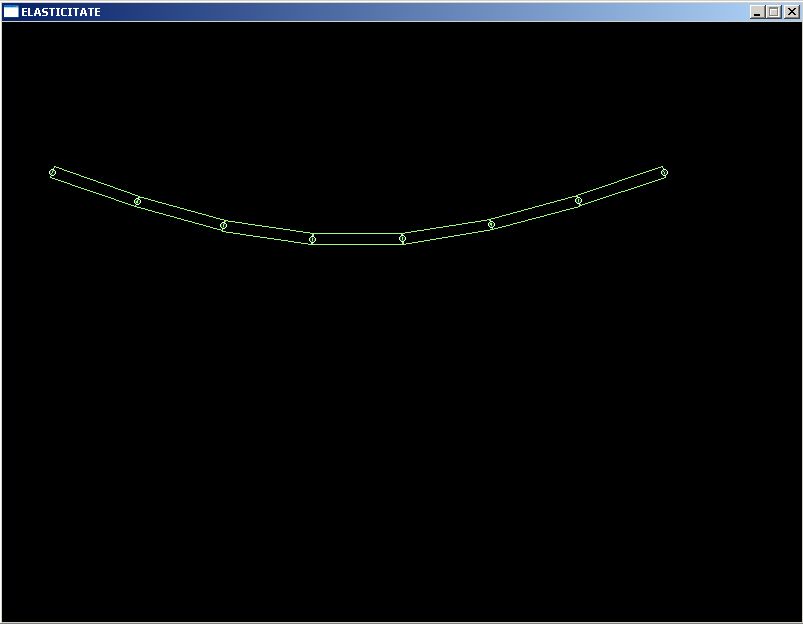Click the second joint node from the left
The width and height of the screenshot is (803, 624).
137,201
